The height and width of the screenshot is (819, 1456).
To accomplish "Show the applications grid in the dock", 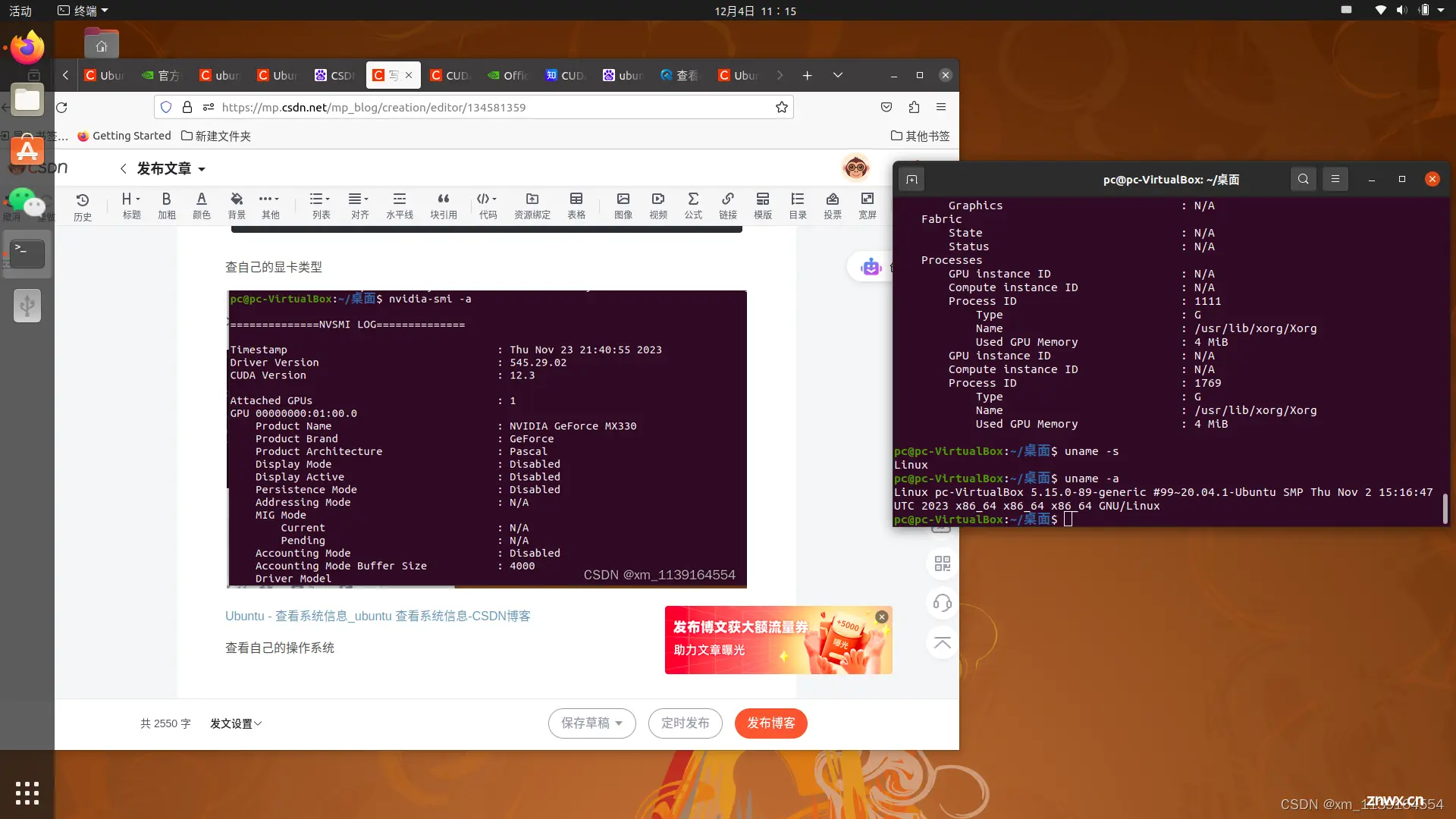I will tap(27, 792).
